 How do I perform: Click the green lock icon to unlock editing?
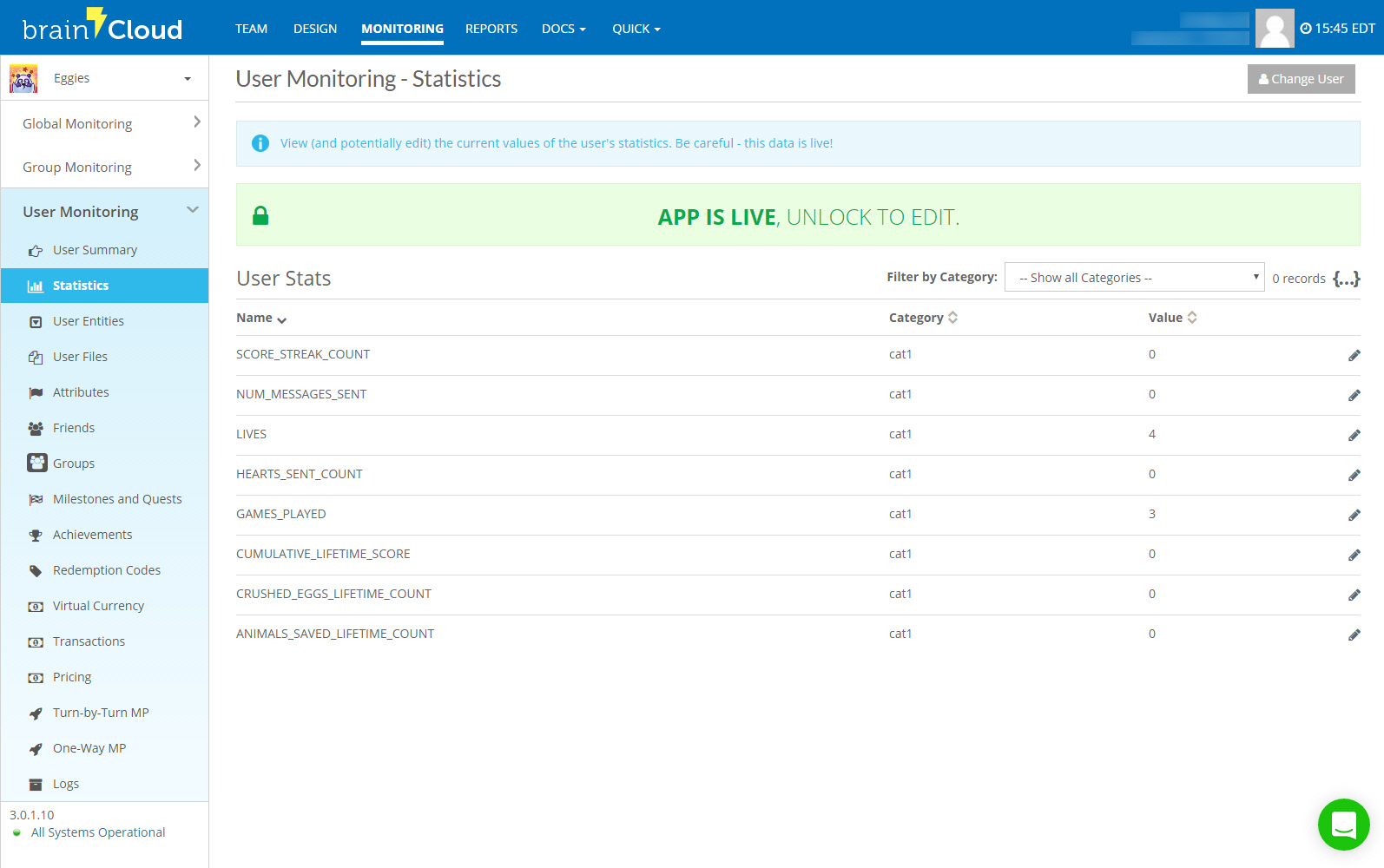point(260,216)
